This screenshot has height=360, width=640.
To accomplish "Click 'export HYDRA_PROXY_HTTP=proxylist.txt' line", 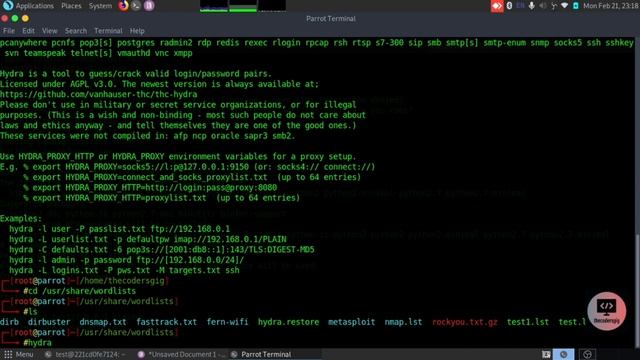I will (161, 198).
